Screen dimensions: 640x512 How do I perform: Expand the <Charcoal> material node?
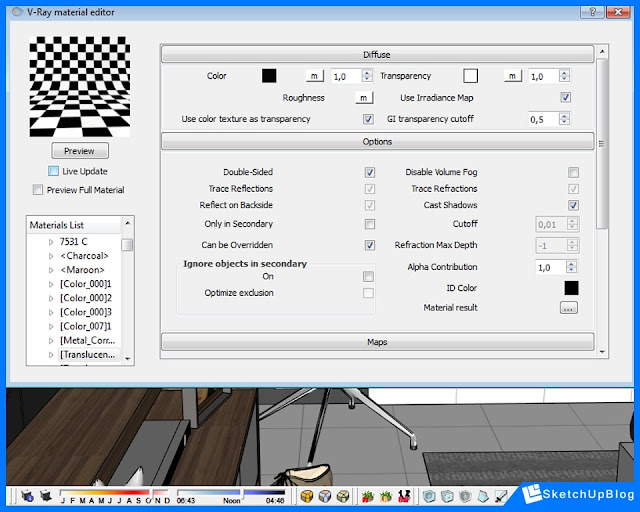51,256
